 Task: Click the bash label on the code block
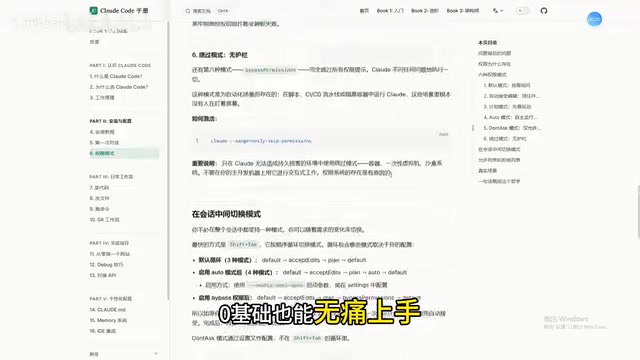443,134
